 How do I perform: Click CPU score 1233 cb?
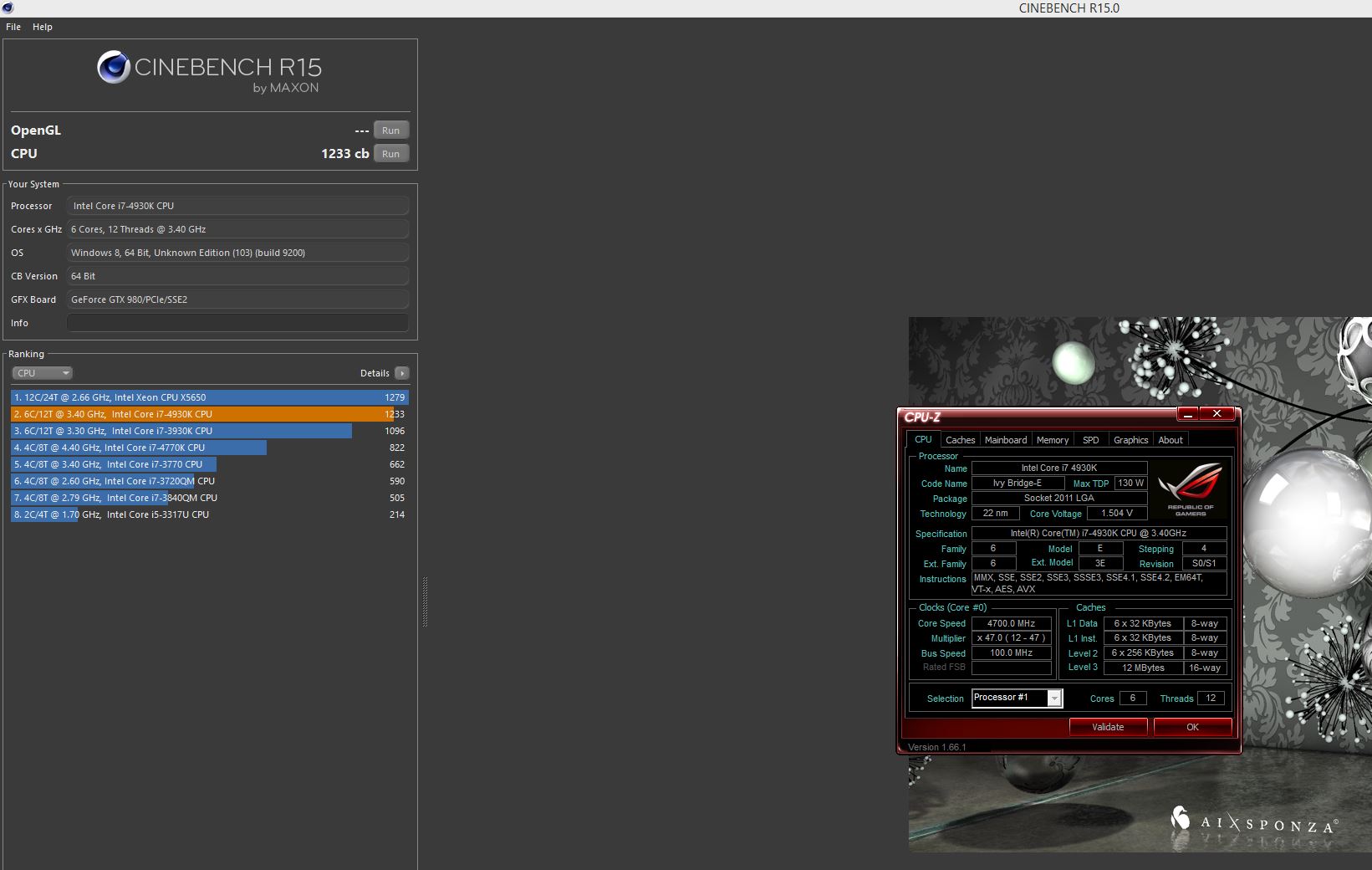coord(344,154)
